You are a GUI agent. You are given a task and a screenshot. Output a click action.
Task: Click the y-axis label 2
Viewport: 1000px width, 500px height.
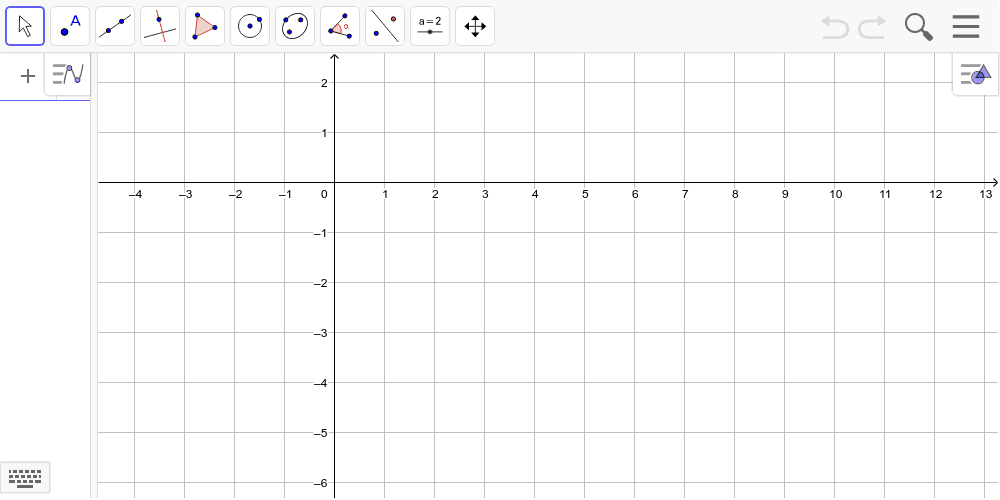325,83
